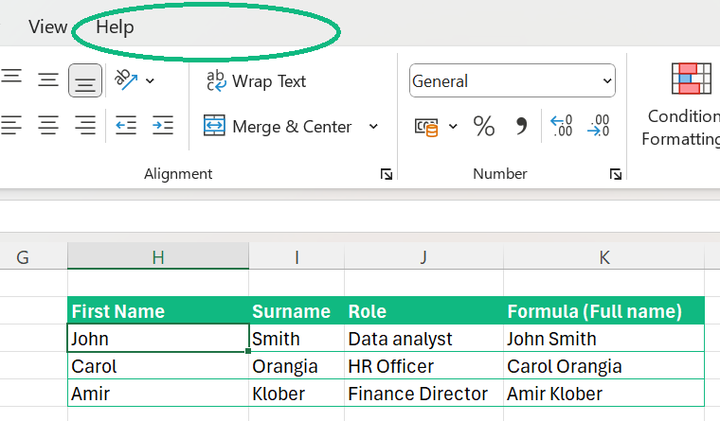Open Number format dialog launcher

(616, 174)
